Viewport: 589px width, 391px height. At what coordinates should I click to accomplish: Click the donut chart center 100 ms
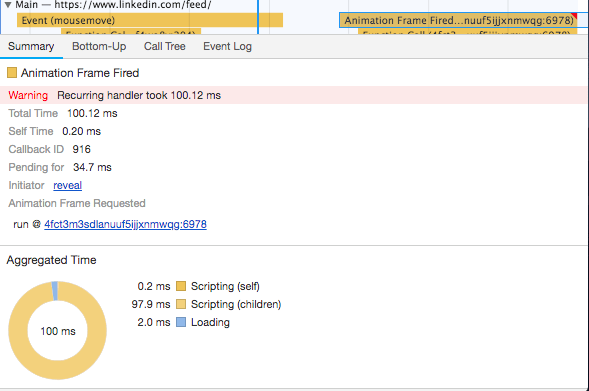pos(58,331)
